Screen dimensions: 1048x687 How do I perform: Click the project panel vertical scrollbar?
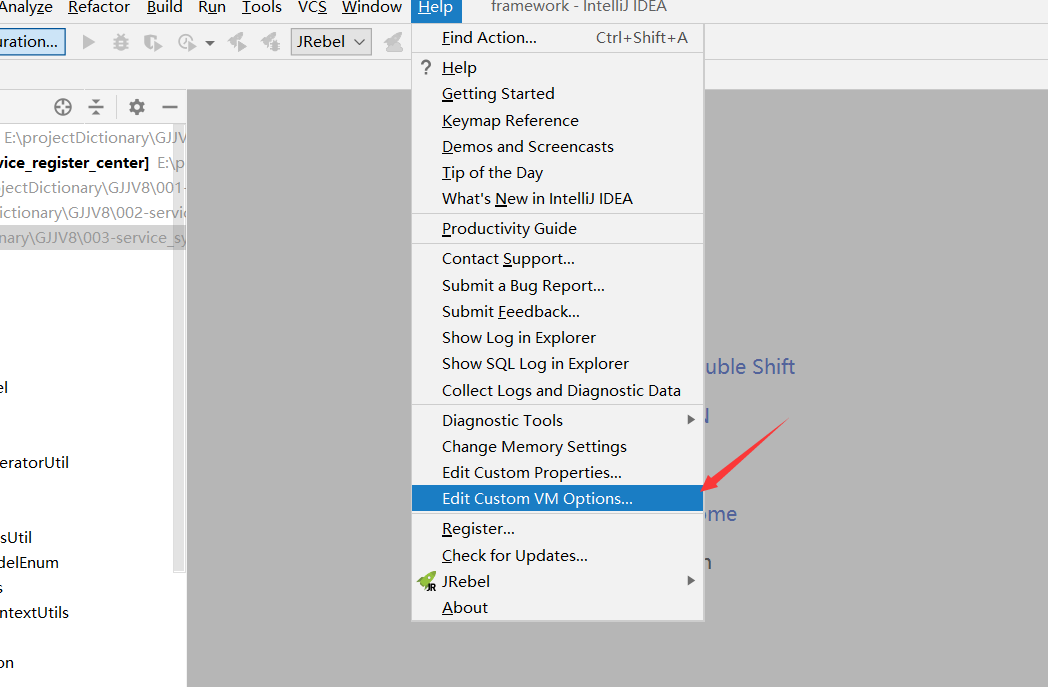coord(178,348)
